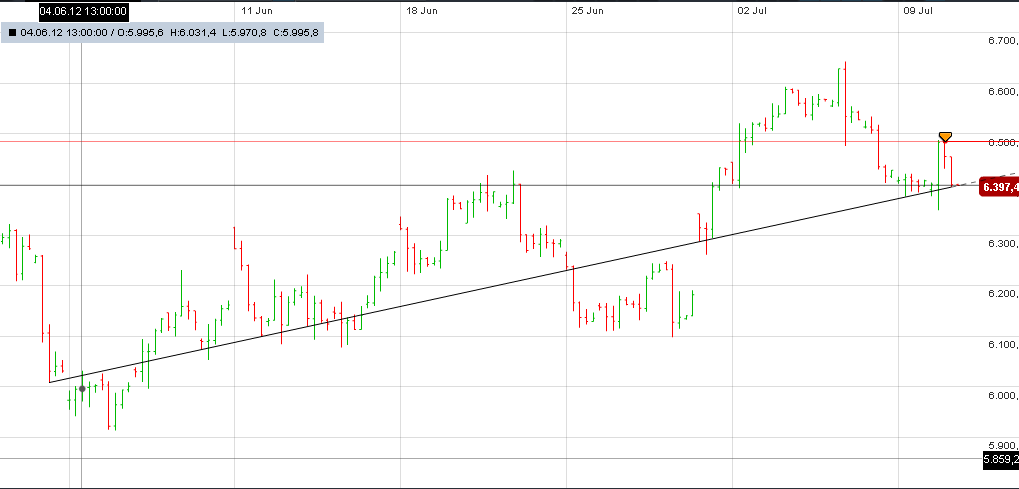Click the black square in the OHLC legend
Image resolution: width=1019 pixels, height=489 pixels.
point(12,32)
